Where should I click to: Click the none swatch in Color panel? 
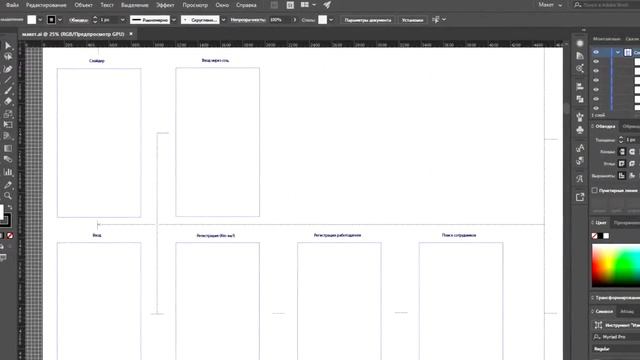coord(595,236)
